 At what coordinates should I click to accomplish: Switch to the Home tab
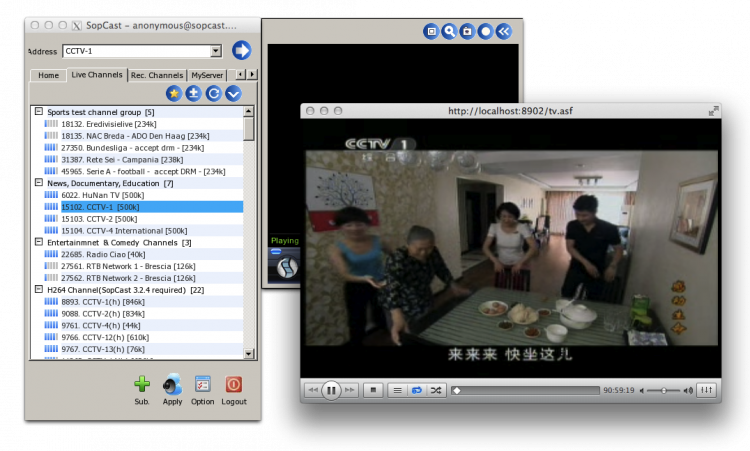tap(48, 75)
